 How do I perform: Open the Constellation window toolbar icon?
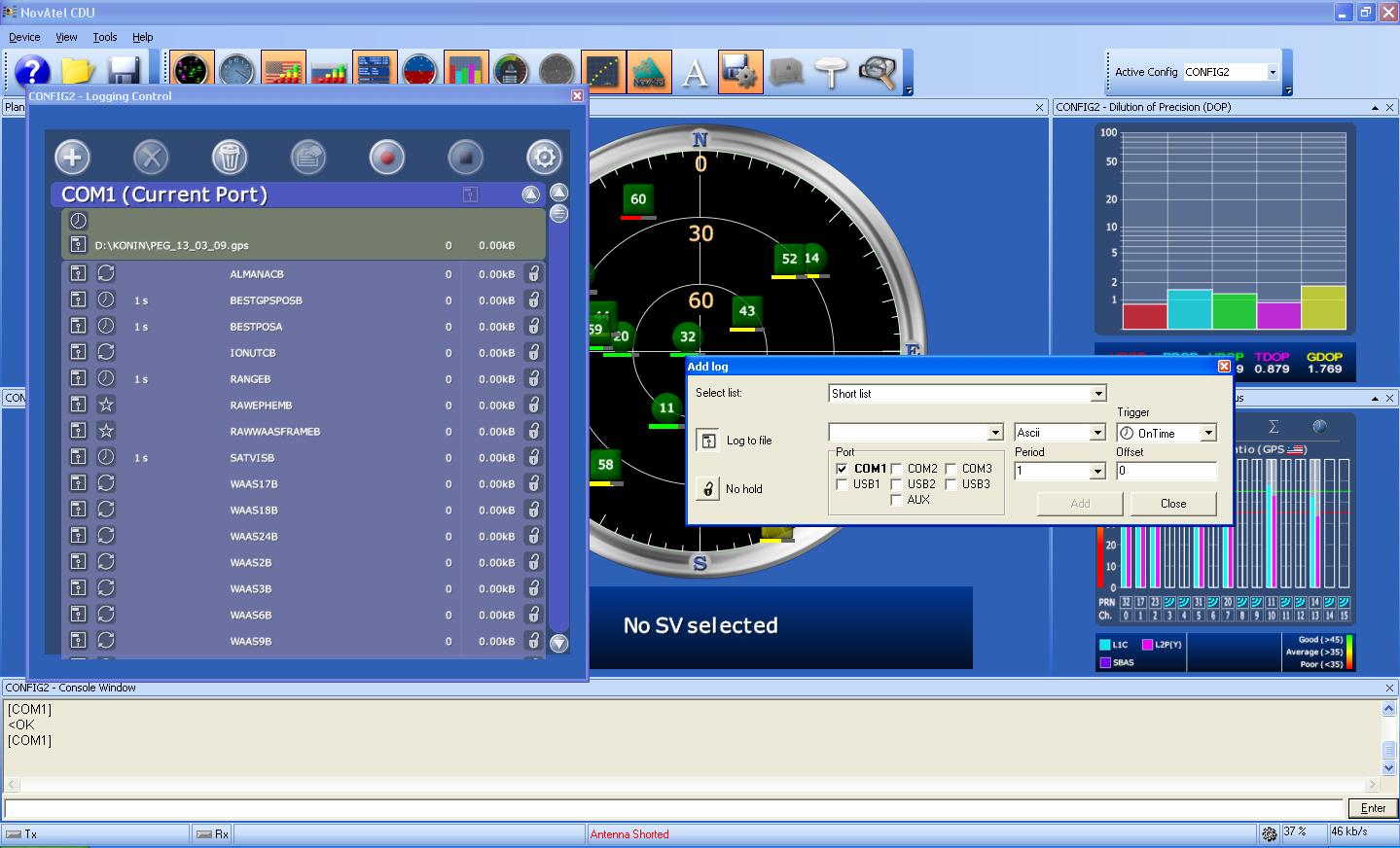tap(192, 72)
